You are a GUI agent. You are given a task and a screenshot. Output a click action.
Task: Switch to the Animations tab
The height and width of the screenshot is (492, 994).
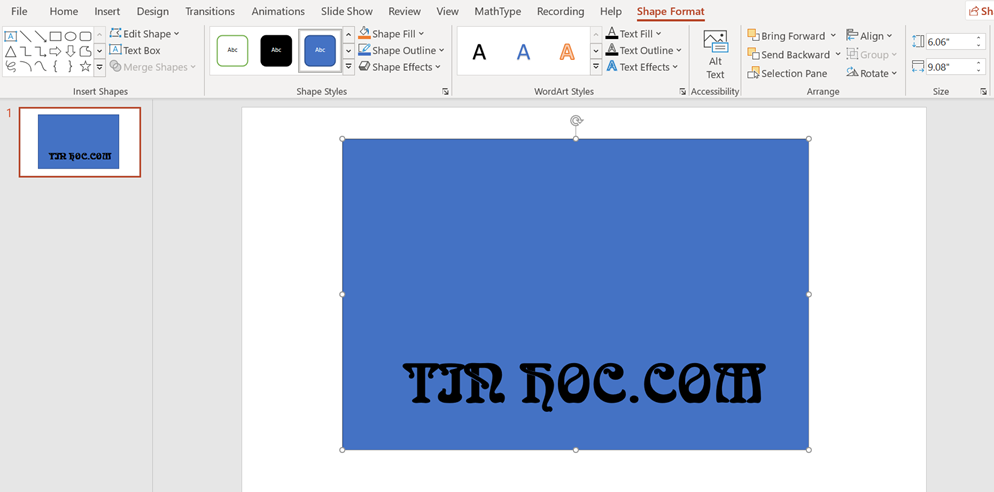click(x=278, y=11)
